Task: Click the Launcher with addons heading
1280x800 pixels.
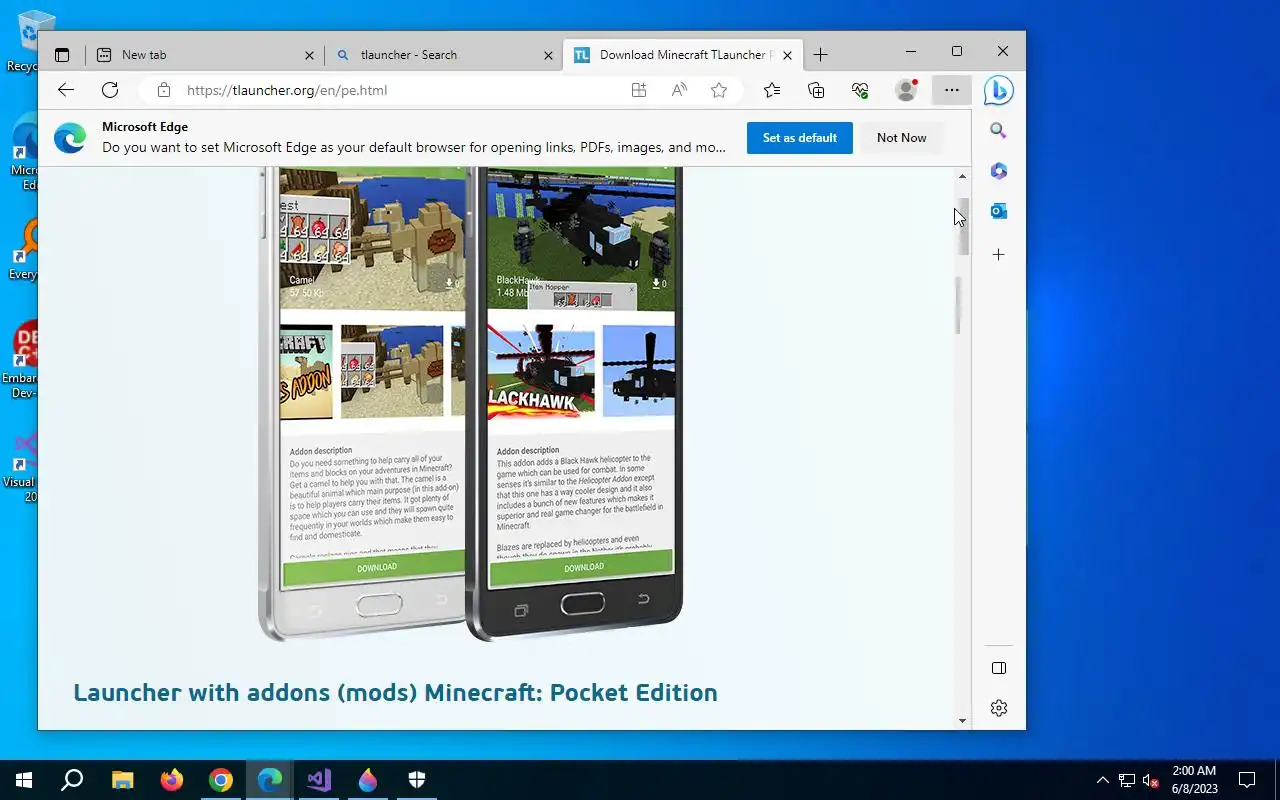Action: [x=395, y=692]
